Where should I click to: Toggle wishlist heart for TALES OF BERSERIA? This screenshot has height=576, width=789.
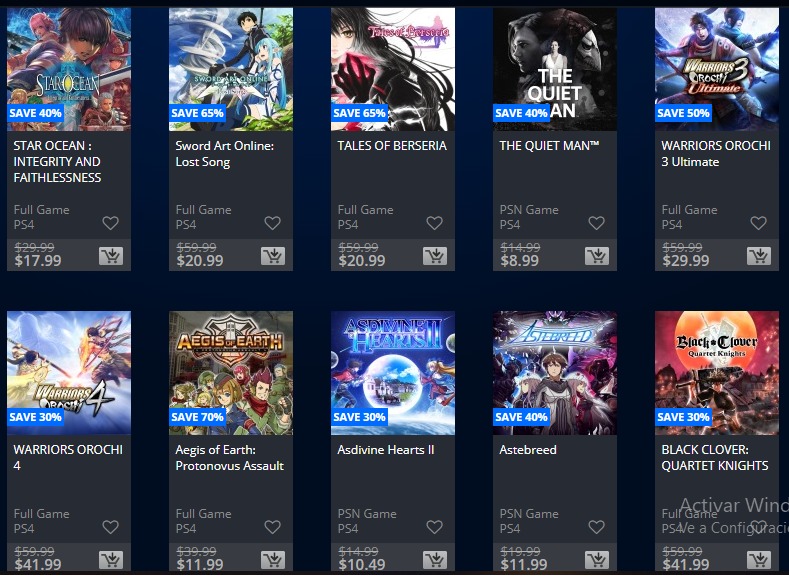point(435,223)
